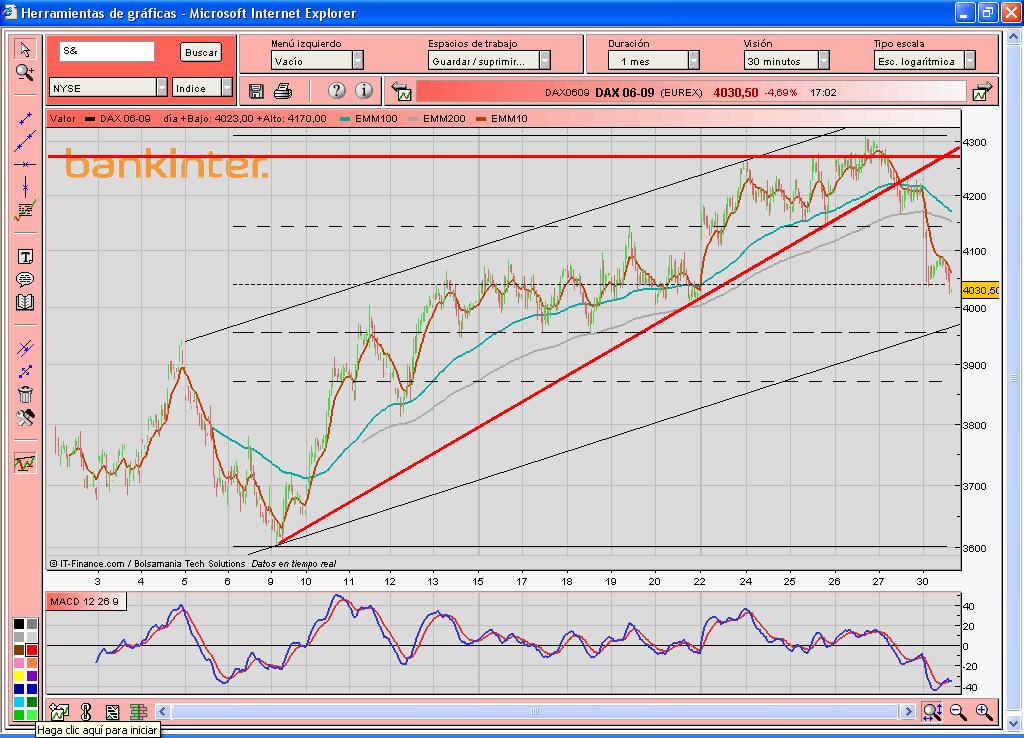The height and width of the screenshot is (738, 1024).
Task: Click the information (i) icon
Action: (x=363, y=91)
